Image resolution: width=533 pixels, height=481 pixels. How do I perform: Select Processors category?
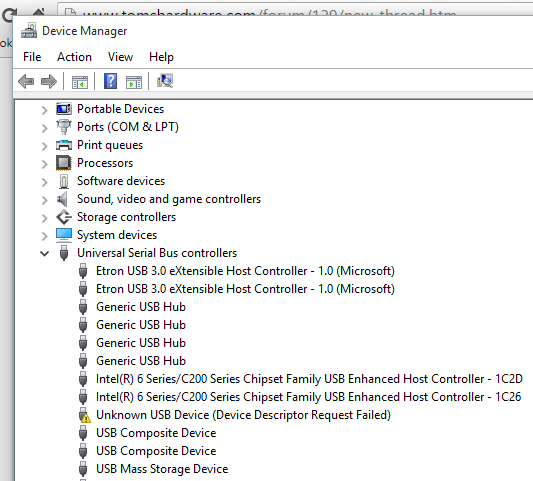click(105, 163)
